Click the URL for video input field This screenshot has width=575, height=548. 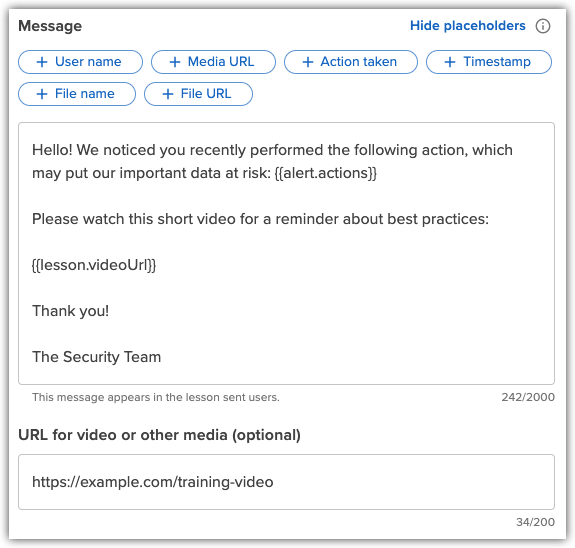[x=286, y=482]
